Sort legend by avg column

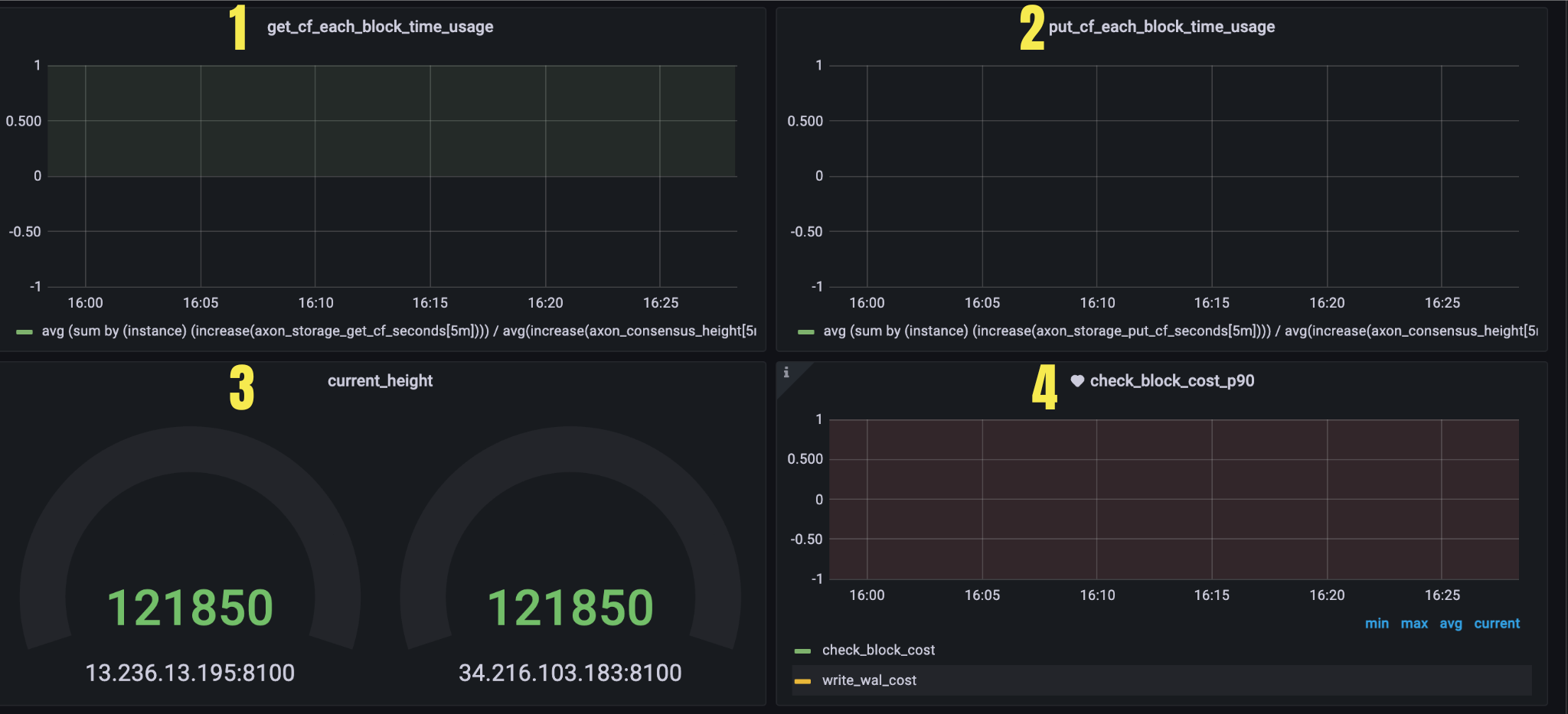(x=1450, y=624)
